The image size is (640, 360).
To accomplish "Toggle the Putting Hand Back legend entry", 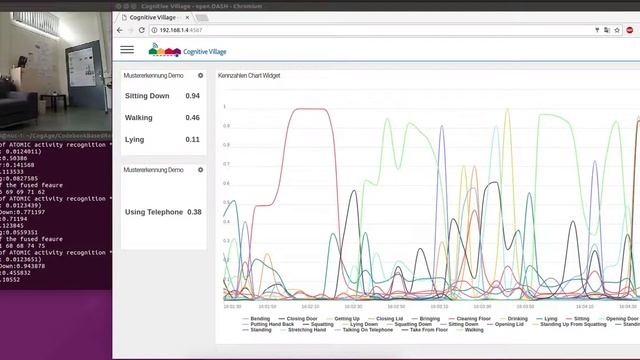I will (268, 324).
